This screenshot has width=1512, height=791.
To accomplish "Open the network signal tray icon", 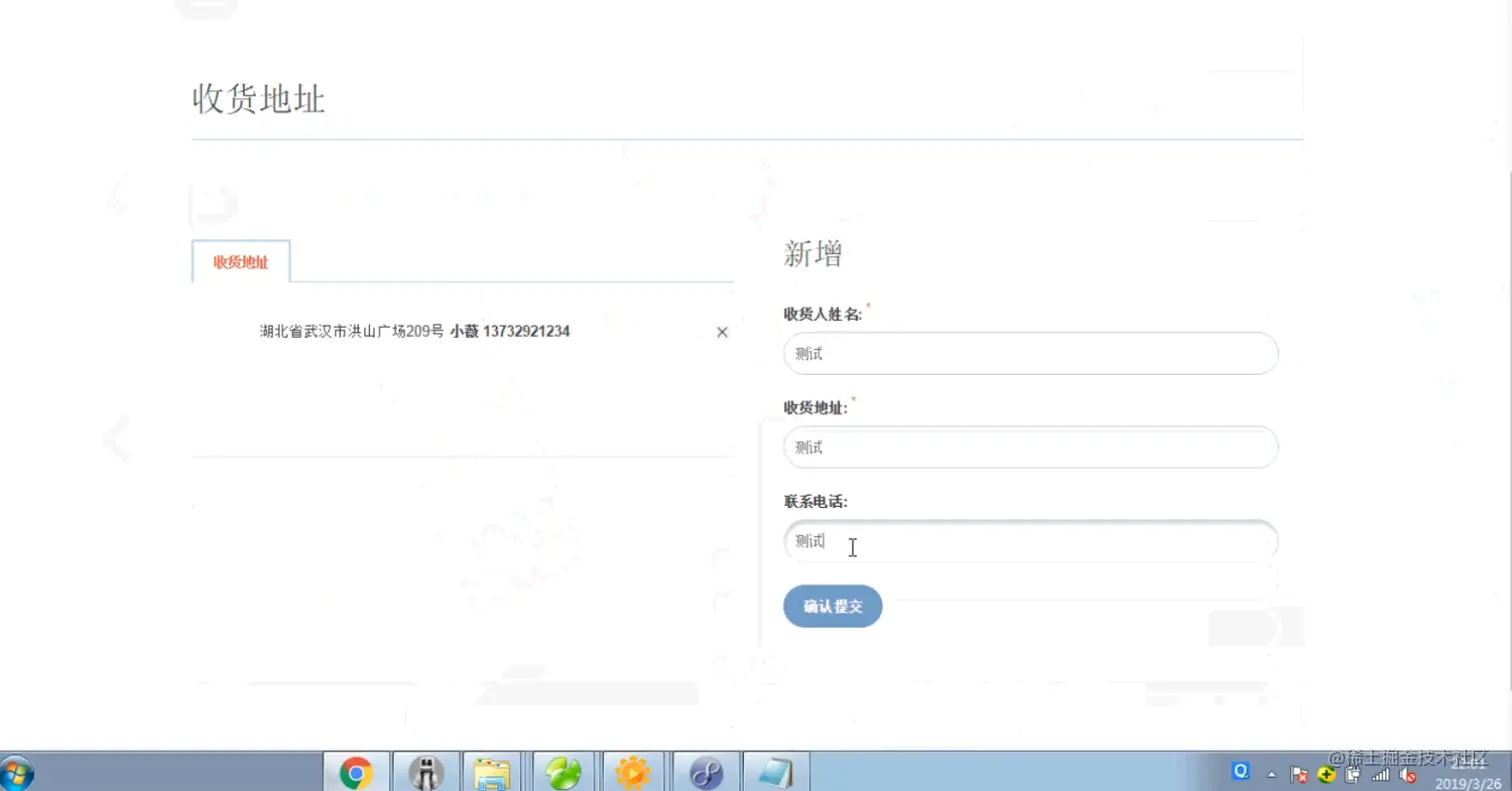I will (x=1381, y=774).
